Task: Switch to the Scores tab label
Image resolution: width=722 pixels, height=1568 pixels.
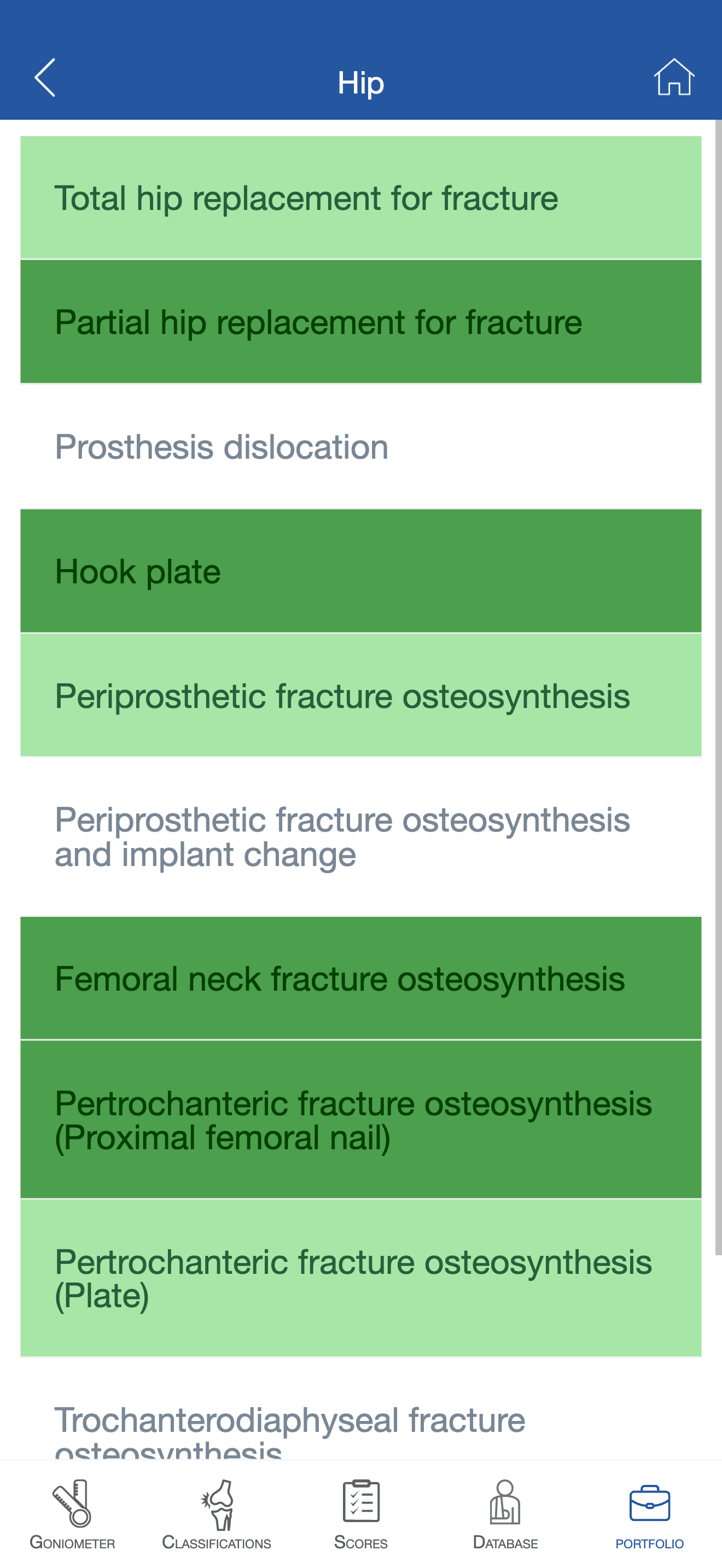Action: (x=361, y=1543)
